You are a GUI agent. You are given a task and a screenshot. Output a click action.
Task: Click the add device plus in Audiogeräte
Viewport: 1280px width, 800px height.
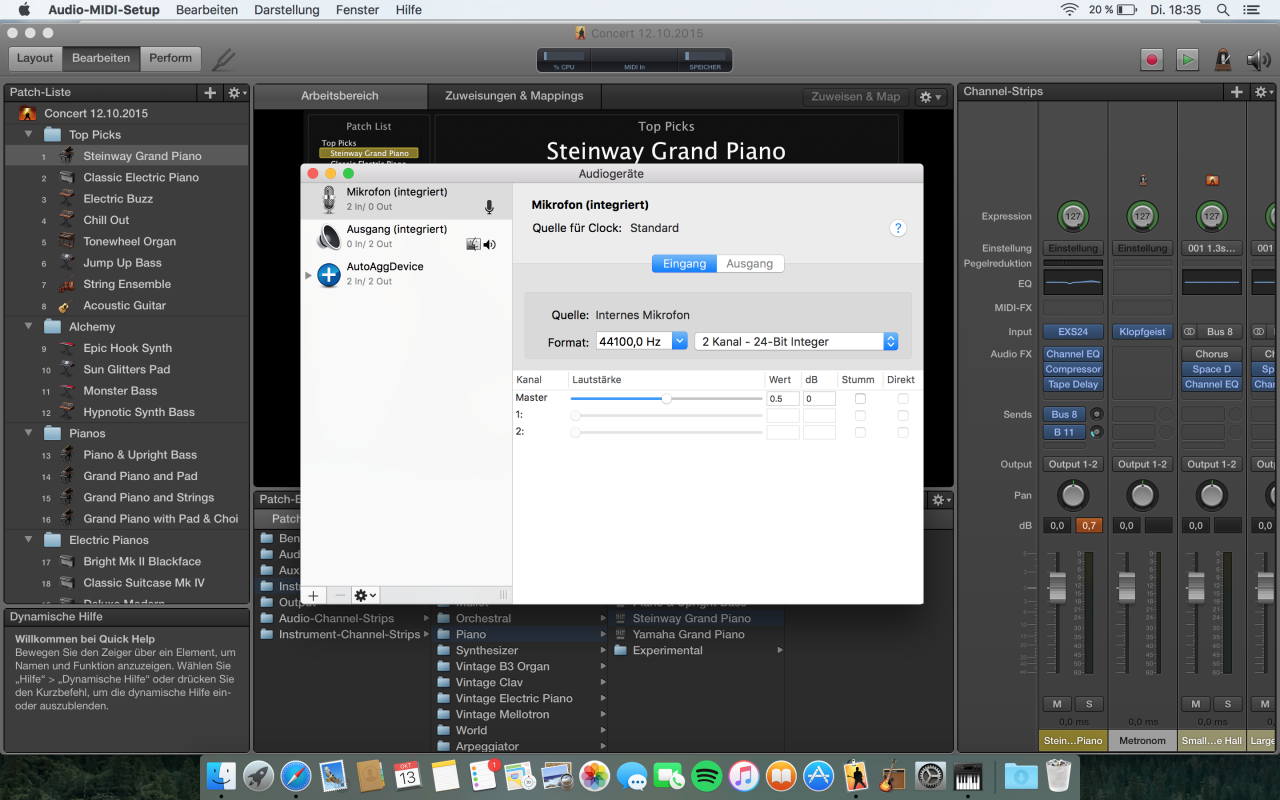[x=313, y=595]
